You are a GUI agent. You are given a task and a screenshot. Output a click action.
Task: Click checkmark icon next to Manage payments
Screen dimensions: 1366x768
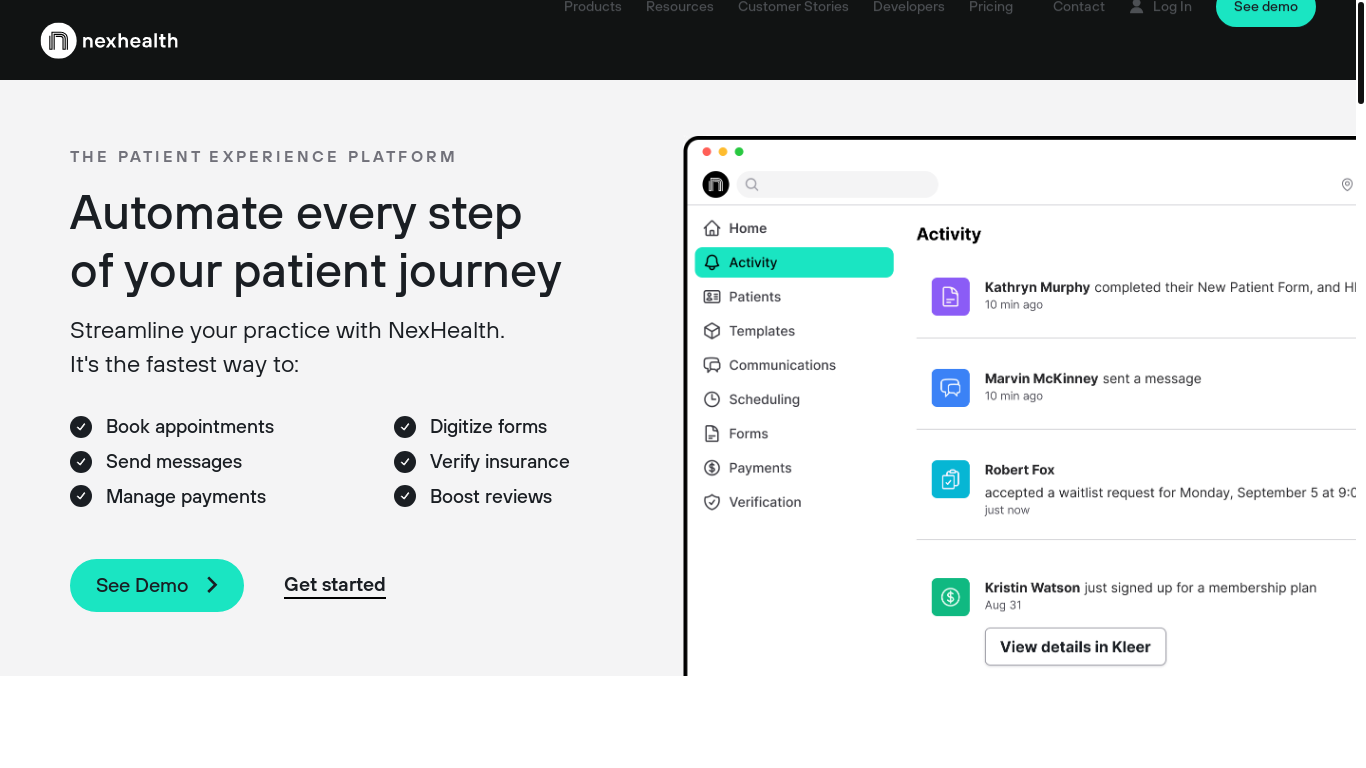click(81, 497)
